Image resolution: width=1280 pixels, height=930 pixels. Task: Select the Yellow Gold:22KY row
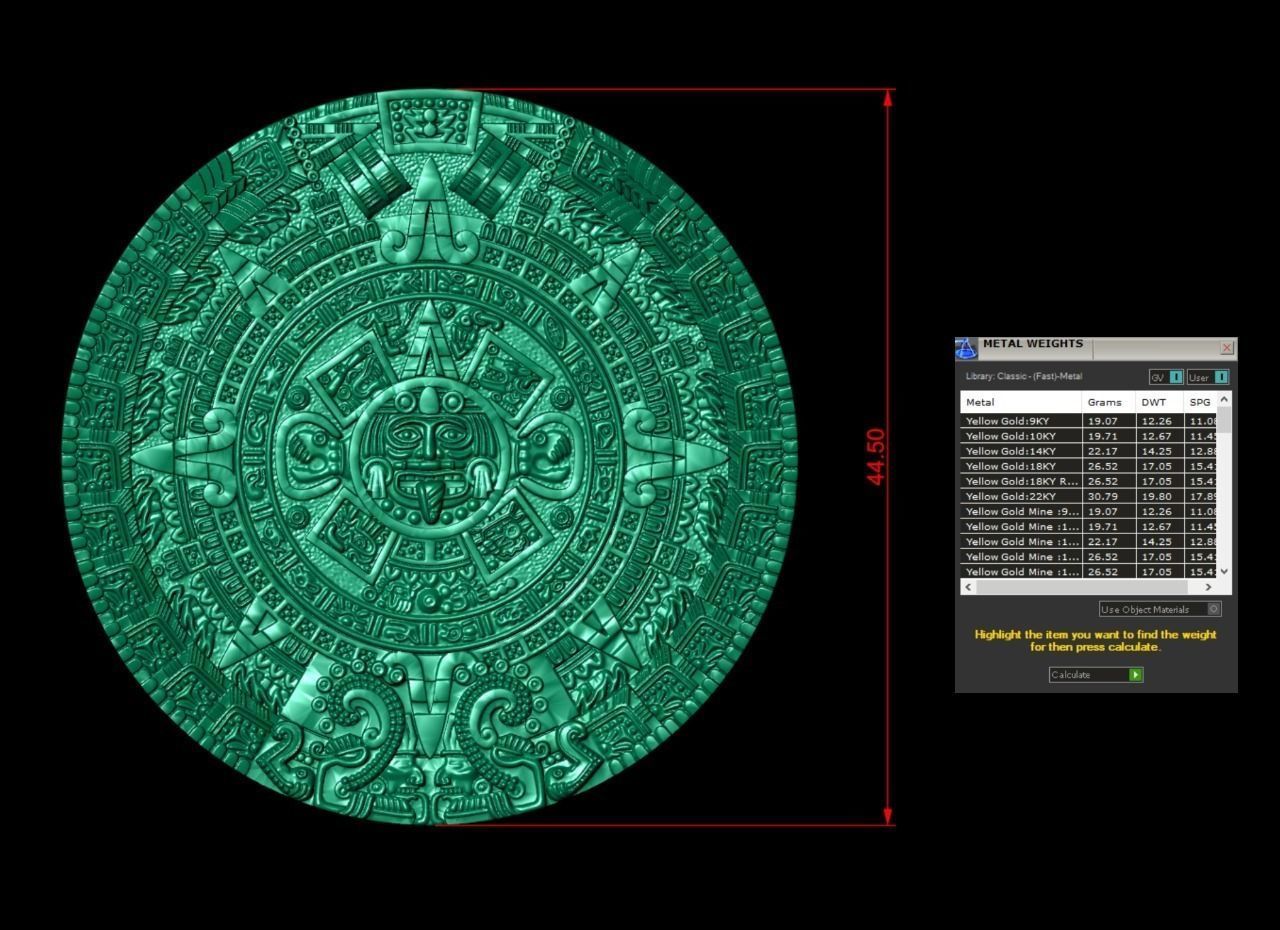click(x=1089, y=496)
